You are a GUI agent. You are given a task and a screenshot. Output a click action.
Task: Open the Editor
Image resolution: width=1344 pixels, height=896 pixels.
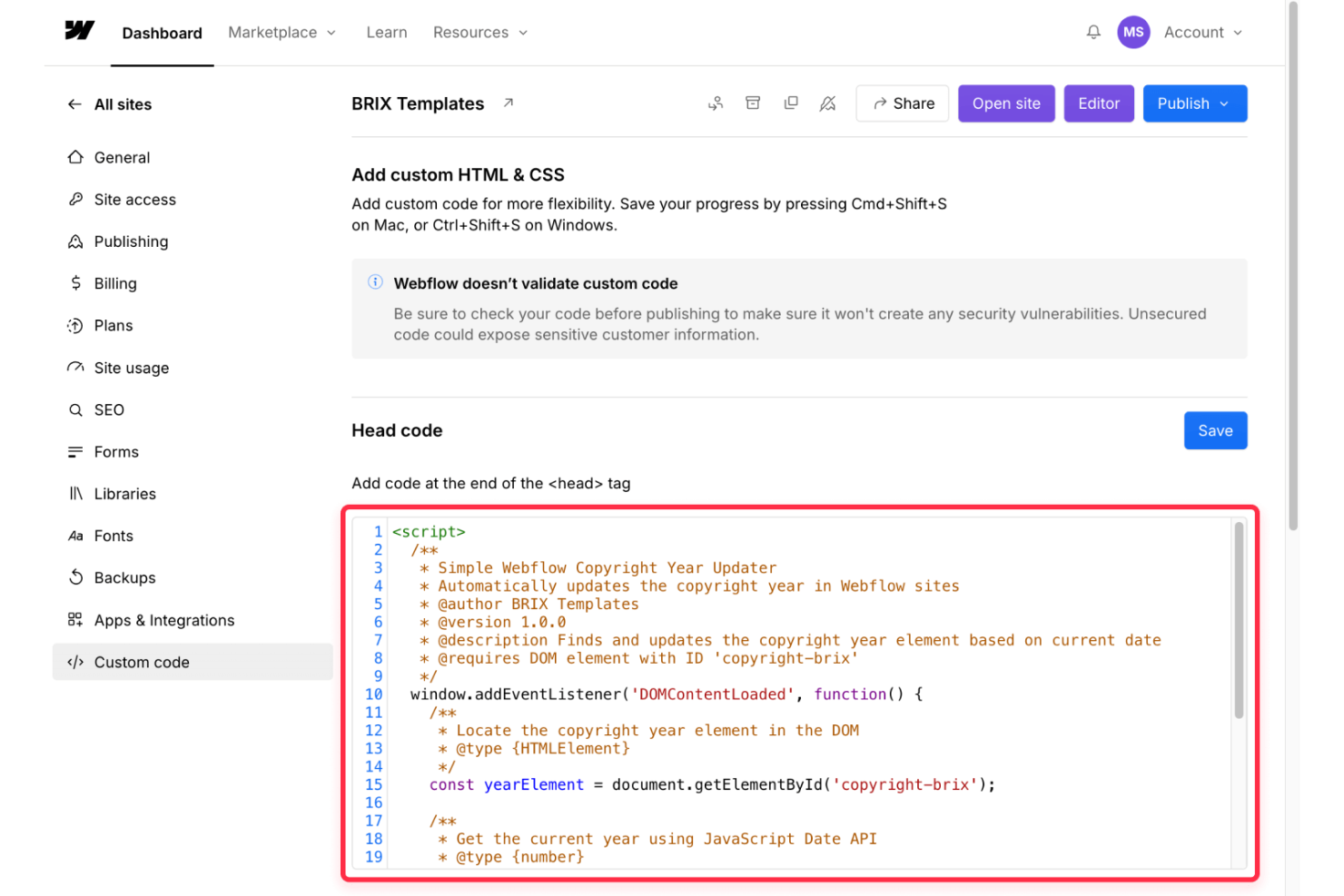[x=1099, y=103]
